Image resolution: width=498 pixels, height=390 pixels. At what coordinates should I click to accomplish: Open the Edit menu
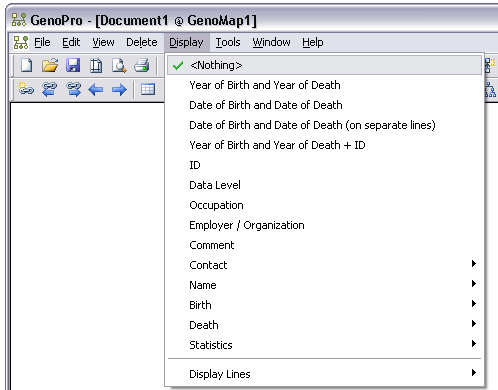pos(71,42)
